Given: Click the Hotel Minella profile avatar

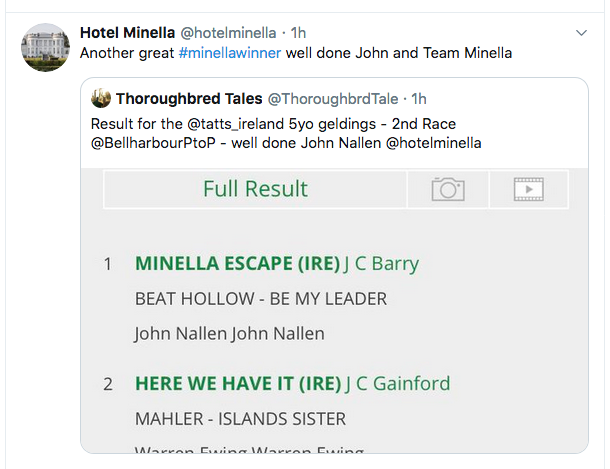Looking at the screenshot, I should (x=46, y=47).
